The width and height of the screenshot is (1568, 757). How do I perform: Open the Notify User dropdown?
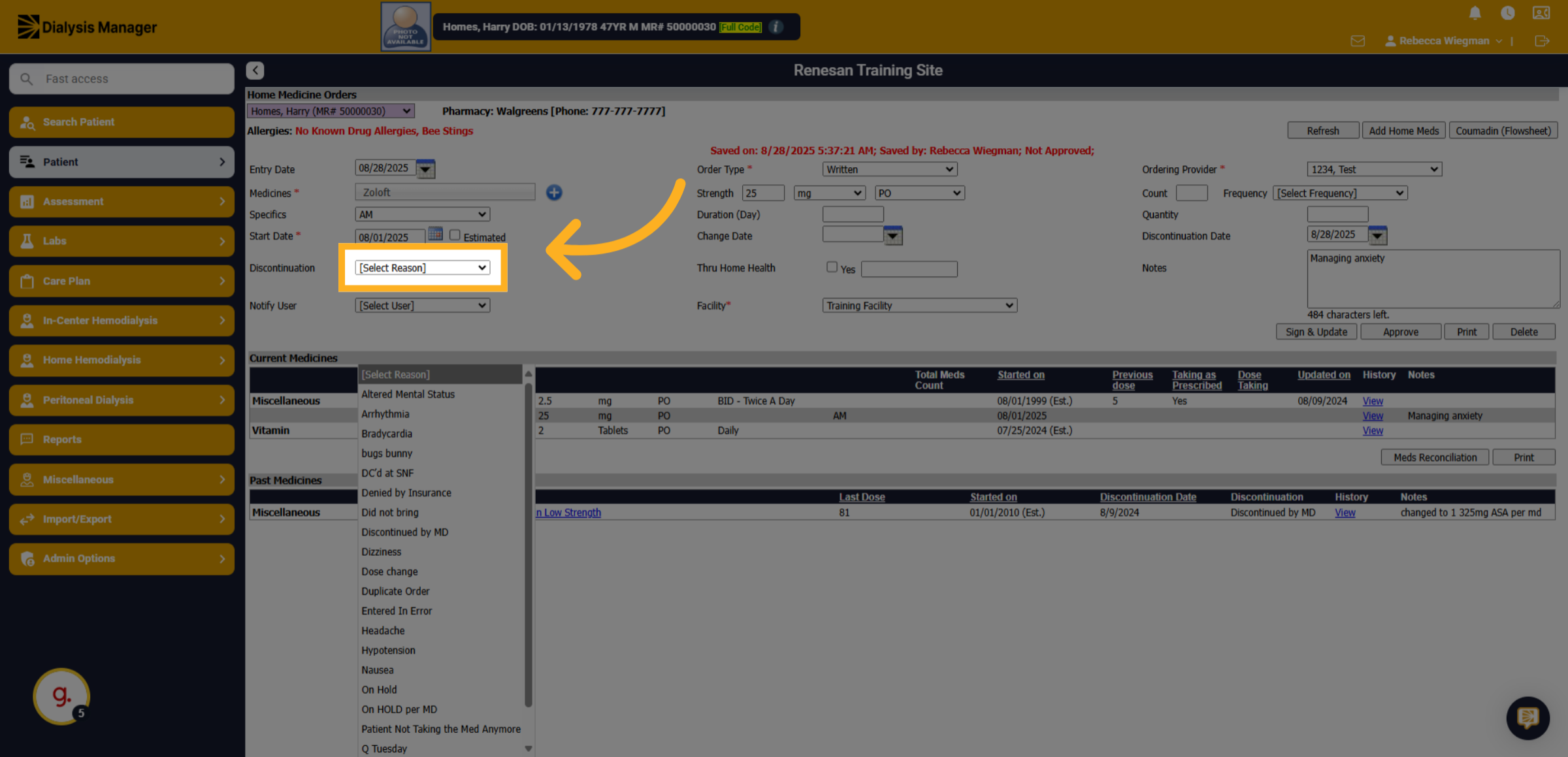pos(423,306)
